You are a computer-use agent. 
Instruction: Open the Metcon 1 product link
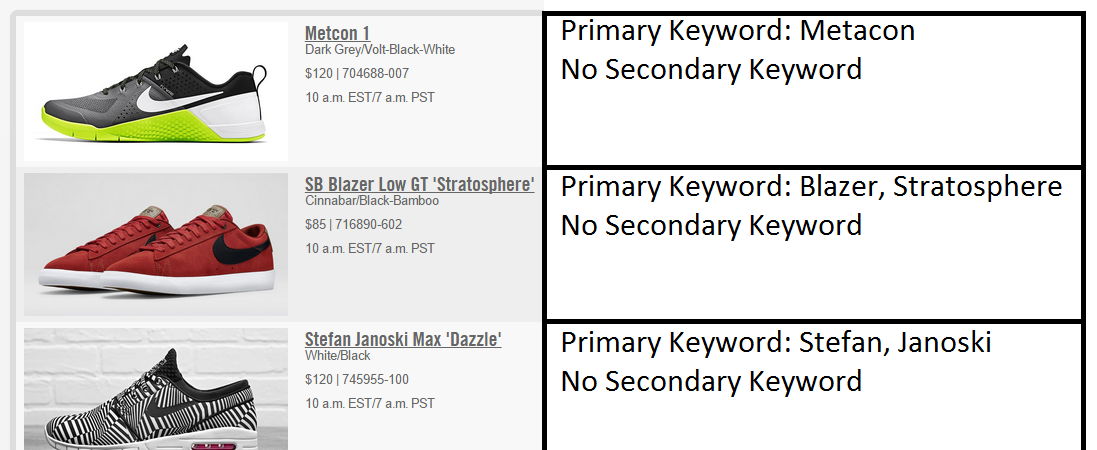click(337, 33)
